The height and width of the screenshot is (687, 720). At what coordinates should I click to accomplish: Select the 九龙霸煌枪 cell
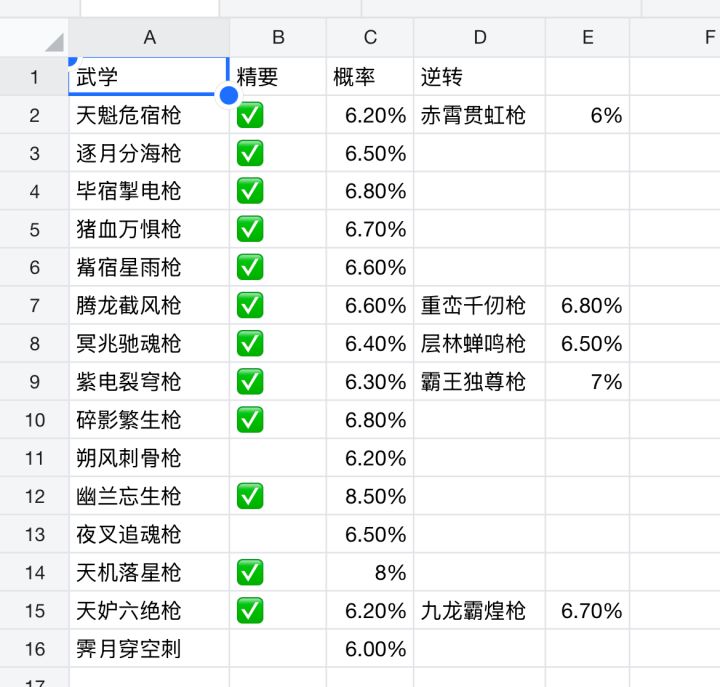(479, 610)
